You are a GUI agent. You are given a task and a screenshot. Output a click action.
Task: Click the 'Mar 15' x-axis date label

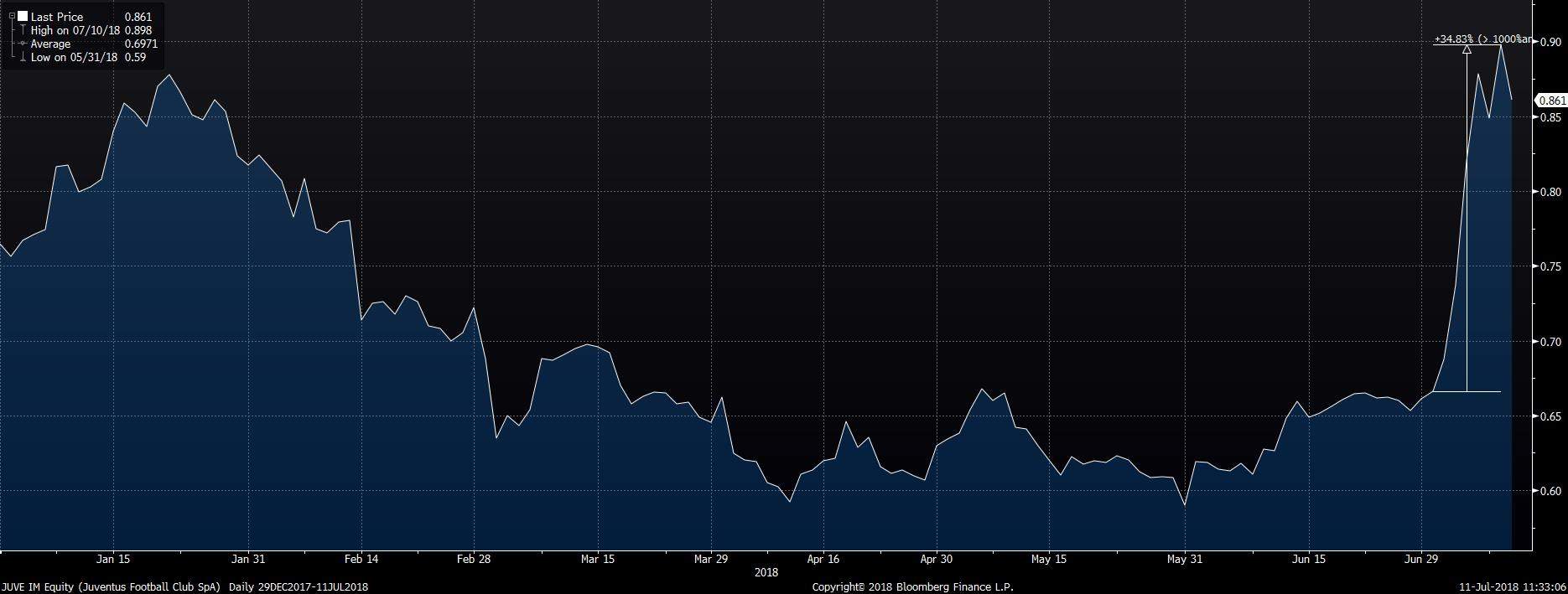click(x=597, y=559)
